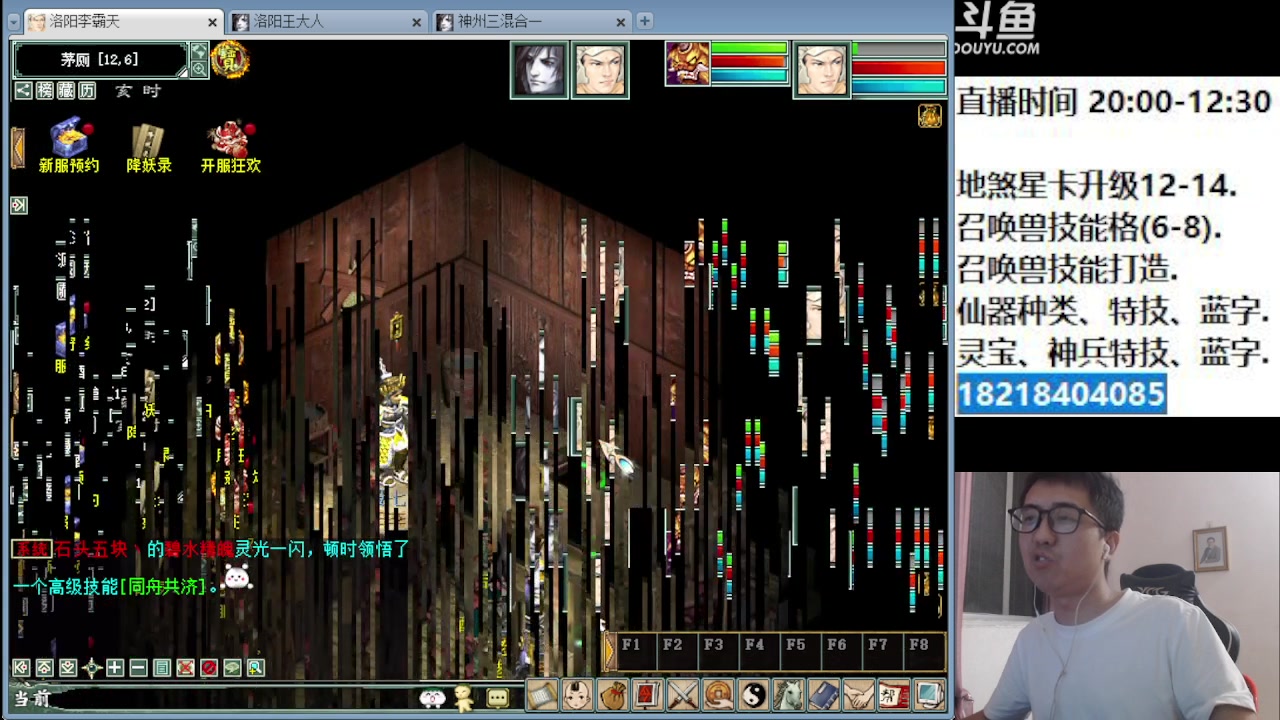
Task: Click chat scroll-to-start arrow button
Action: [21, 668]
